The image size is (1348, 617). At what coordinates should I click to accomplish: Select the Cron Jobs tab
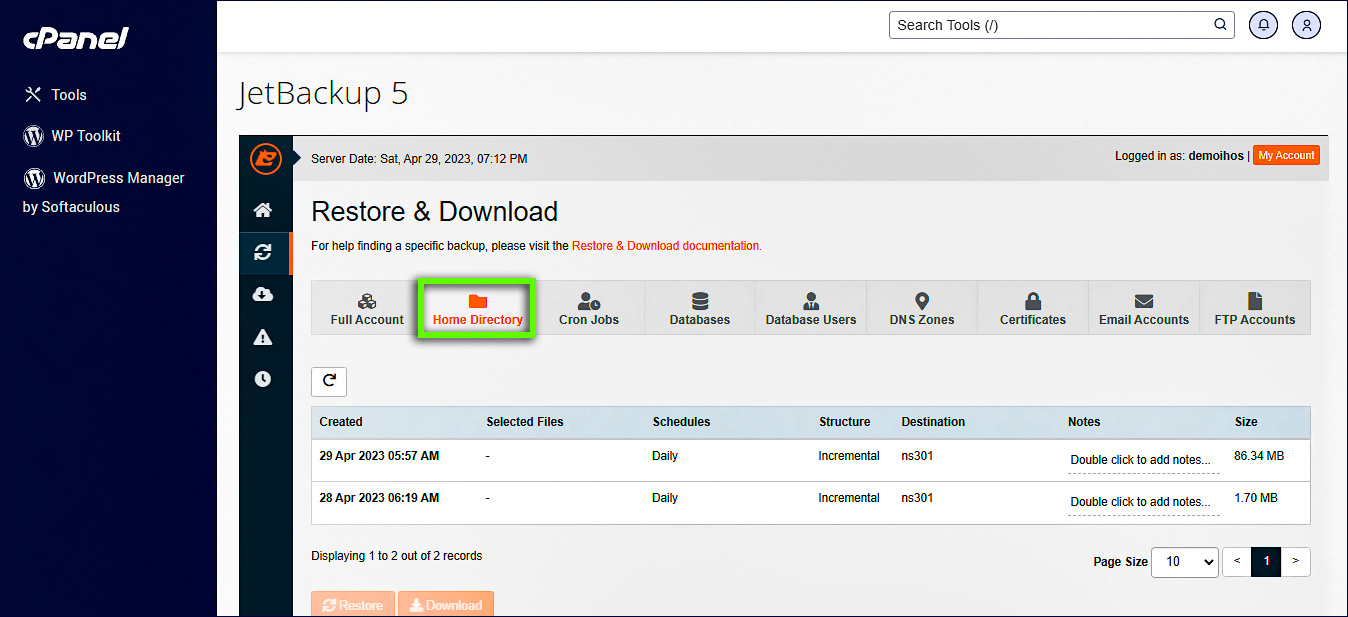coord(588,308)
